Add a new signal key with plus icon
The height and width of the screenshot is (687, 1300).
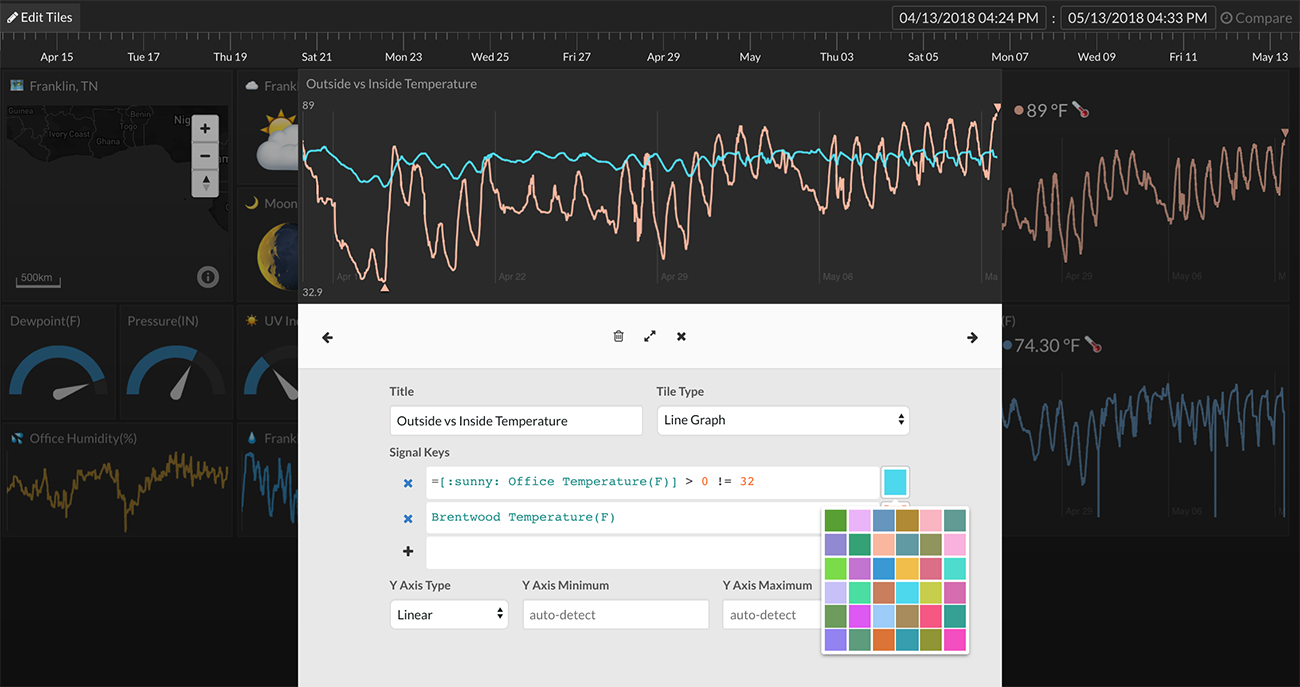[408, 552]
